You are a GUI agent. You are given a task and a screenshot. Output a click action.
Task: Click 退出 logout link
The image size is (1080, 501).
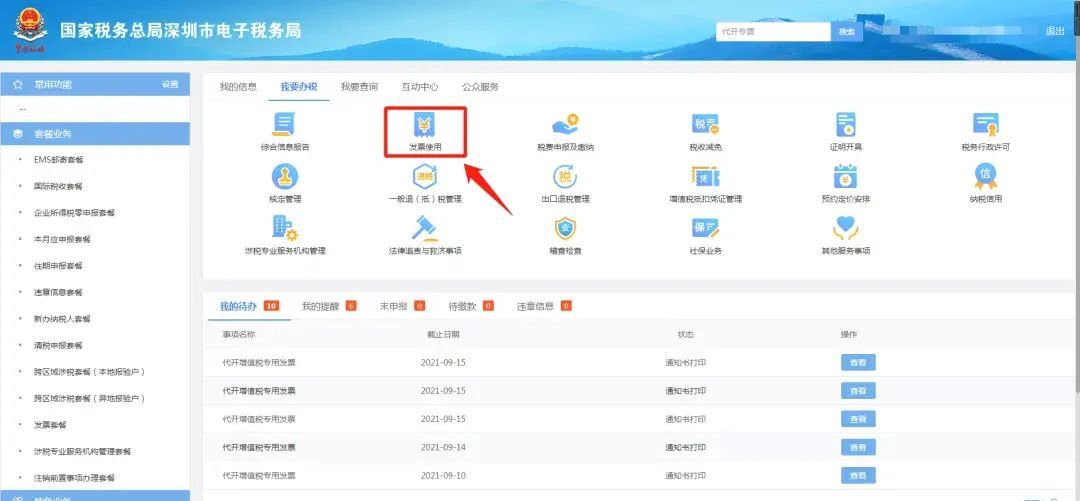coord(1055,32)
